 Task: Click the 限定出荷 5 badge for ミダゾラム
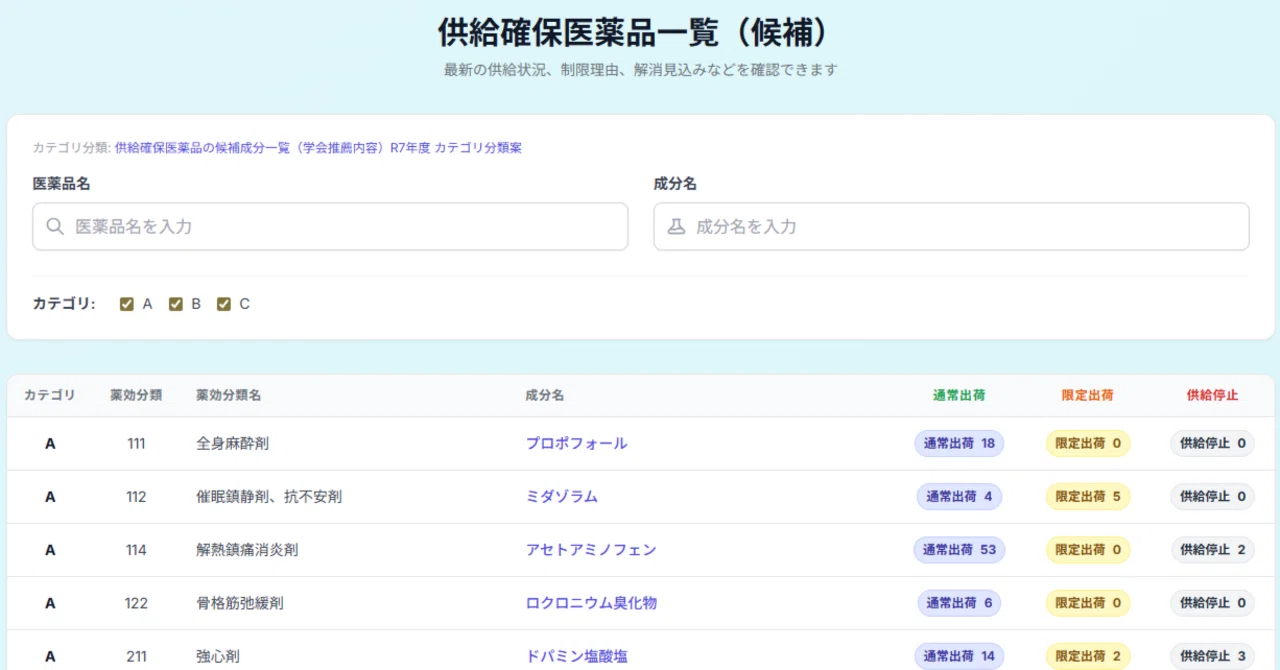[1088, 496]
